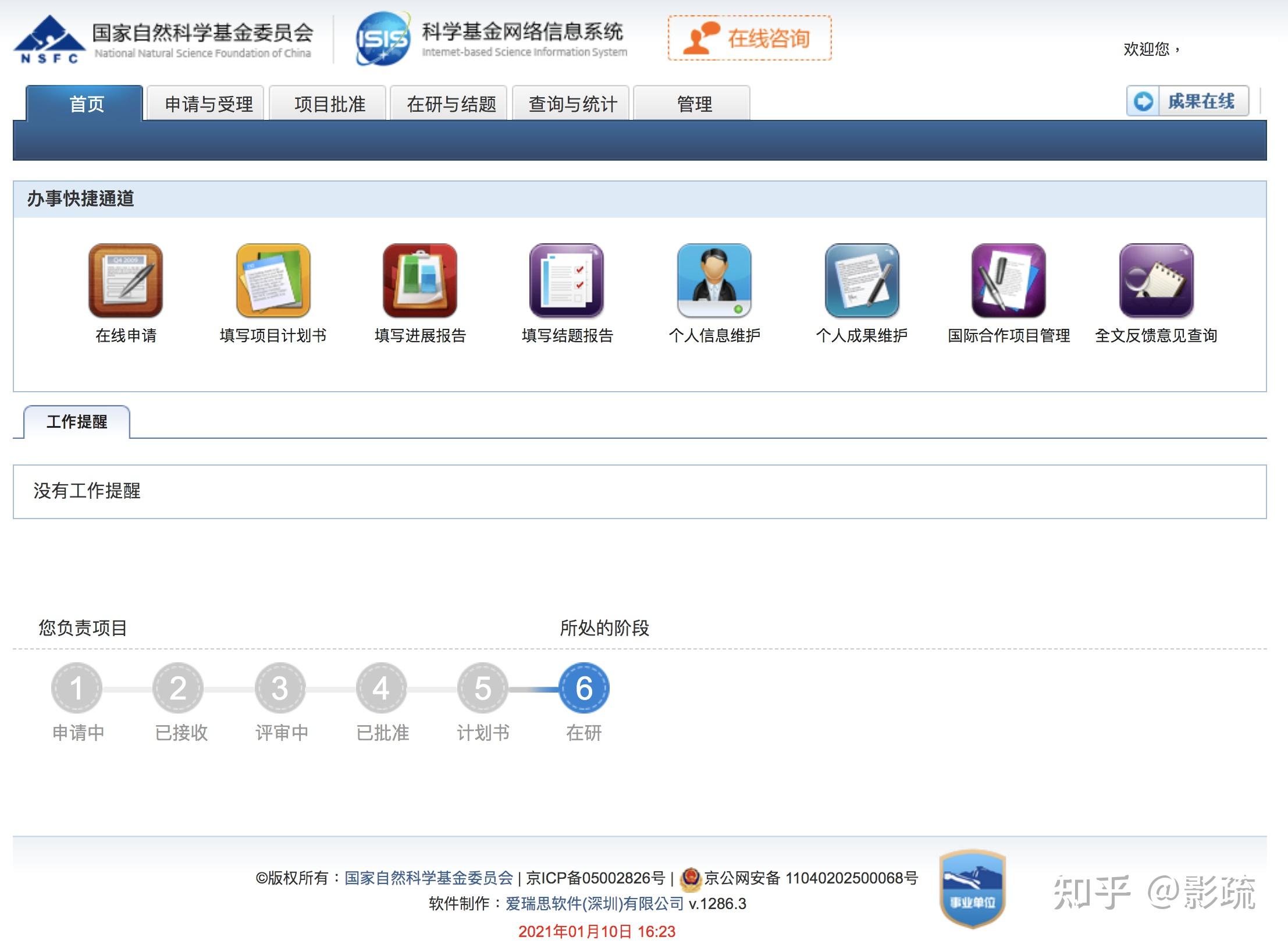Click the active stage 6 在研 circle
Viewport: 1288px width, 944px height.
[x=584, y=688]
